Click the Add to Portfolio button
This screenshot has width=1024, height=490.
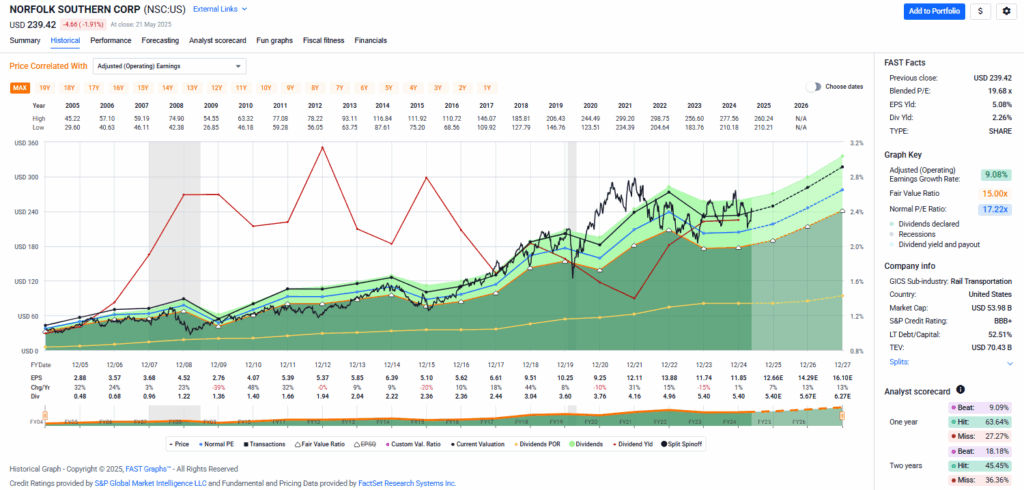click(934, 11)
